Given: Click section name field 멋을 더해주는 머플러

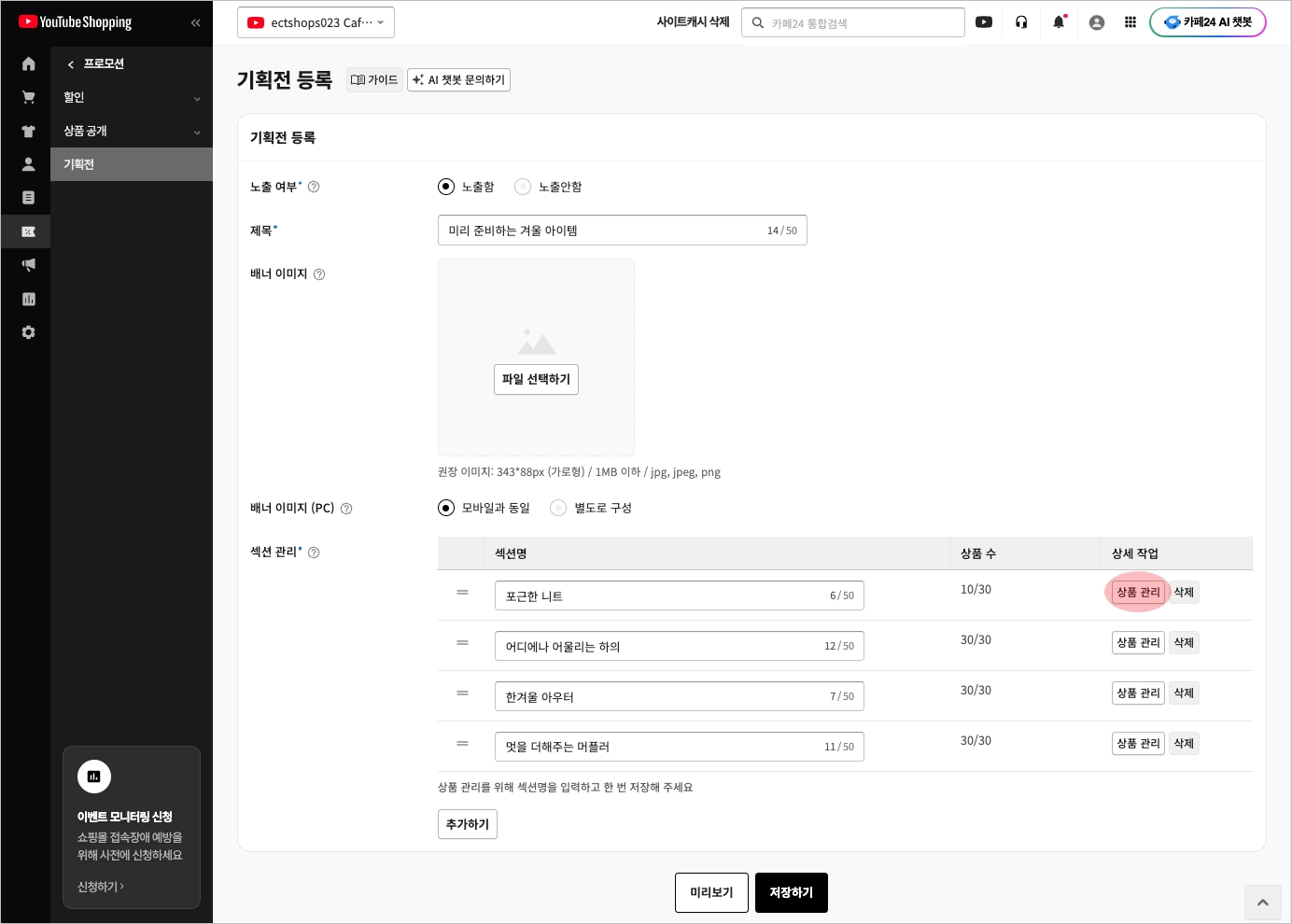Looking at the screenshot, I should click(x=680, y=747).
